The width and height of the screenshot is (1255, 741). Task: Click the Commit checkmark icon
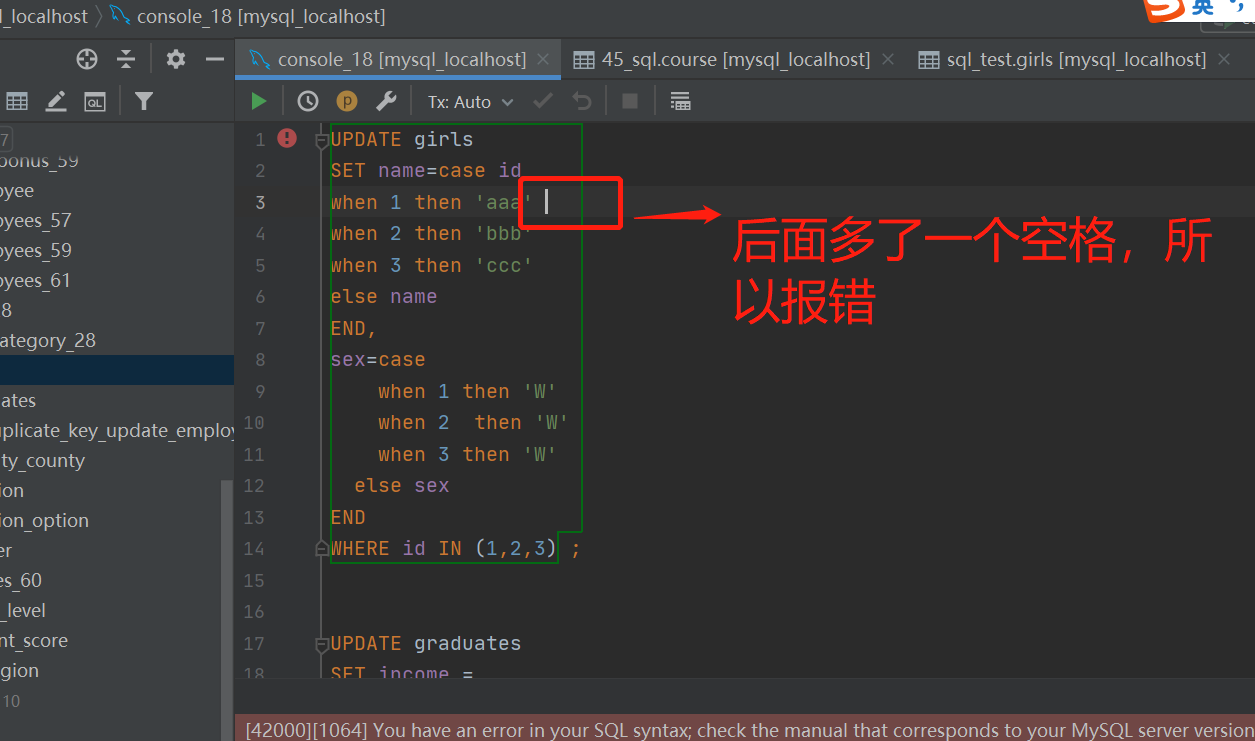point(543,101)
